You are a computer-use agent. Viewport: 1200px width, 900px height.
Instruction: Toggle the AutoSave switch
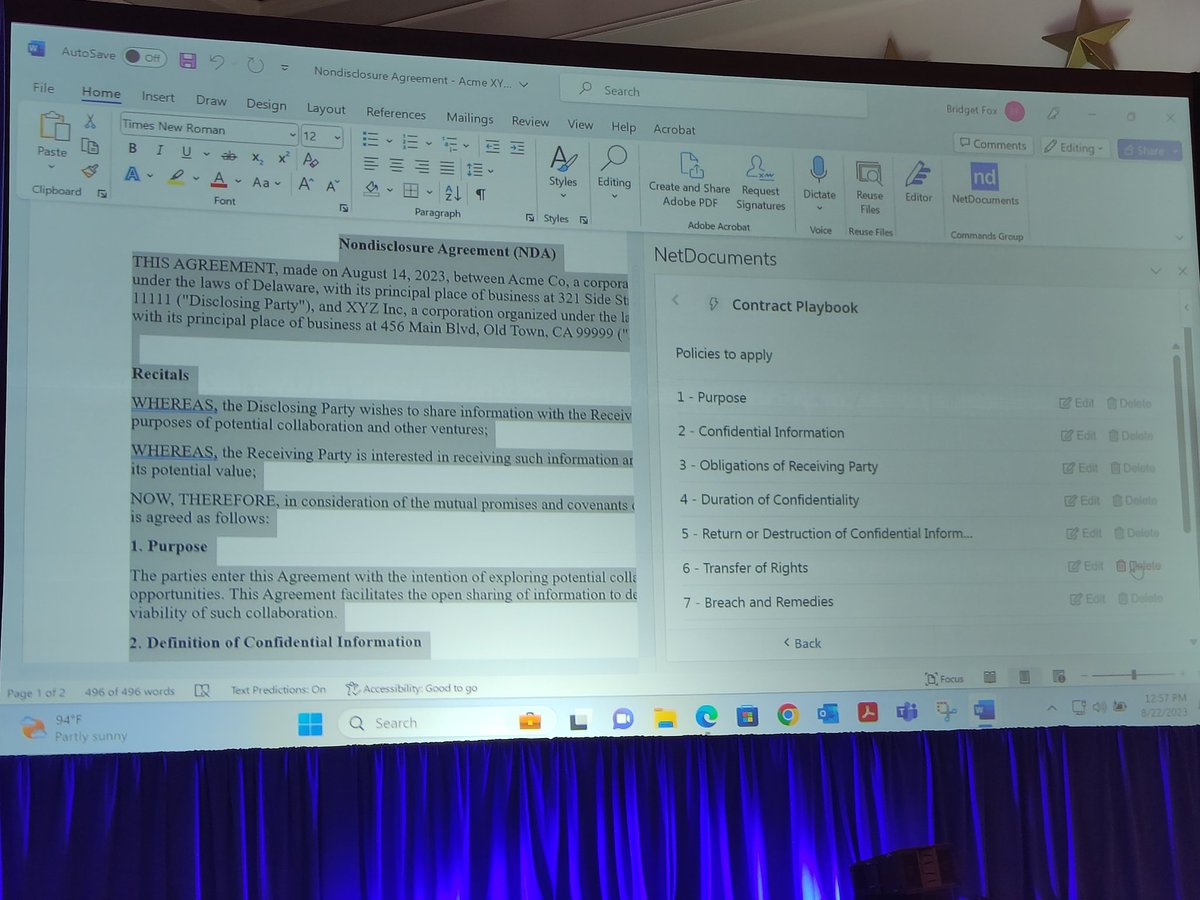pos(145,57)
